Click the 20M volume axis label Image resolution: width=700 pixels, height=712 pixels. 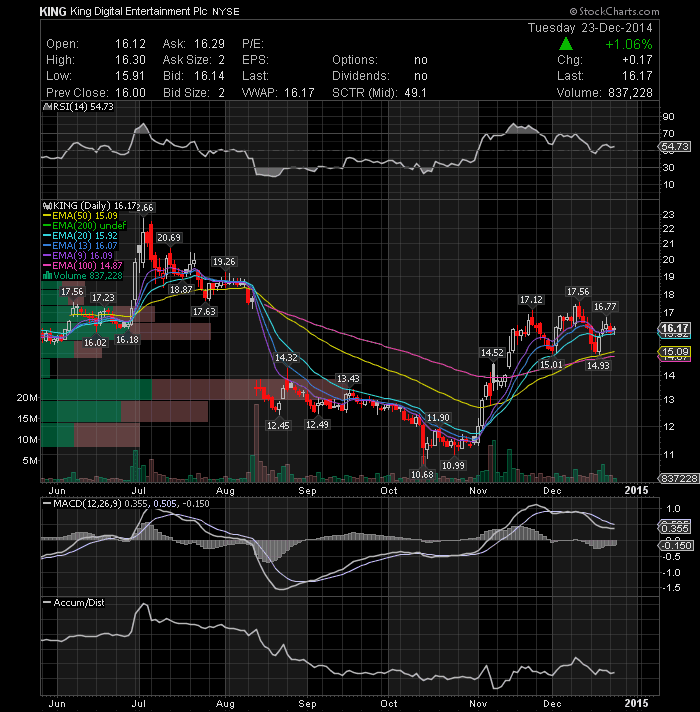point(27,398)
